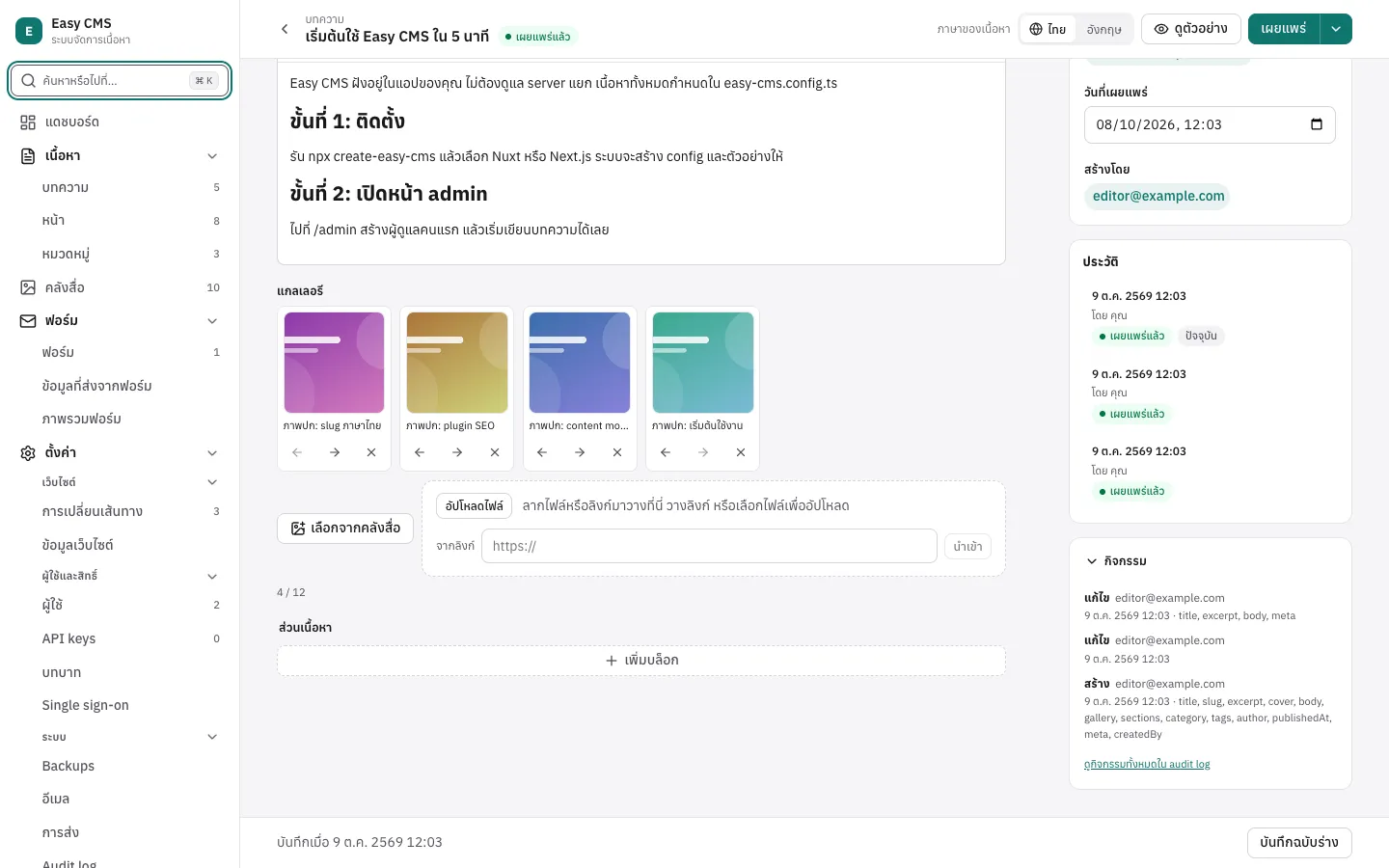Remove 'เริ่มต้นใช้งาน' gallery image
Image resolution: width=1389 pixels, height=868 pixels.
coord(741,452)
